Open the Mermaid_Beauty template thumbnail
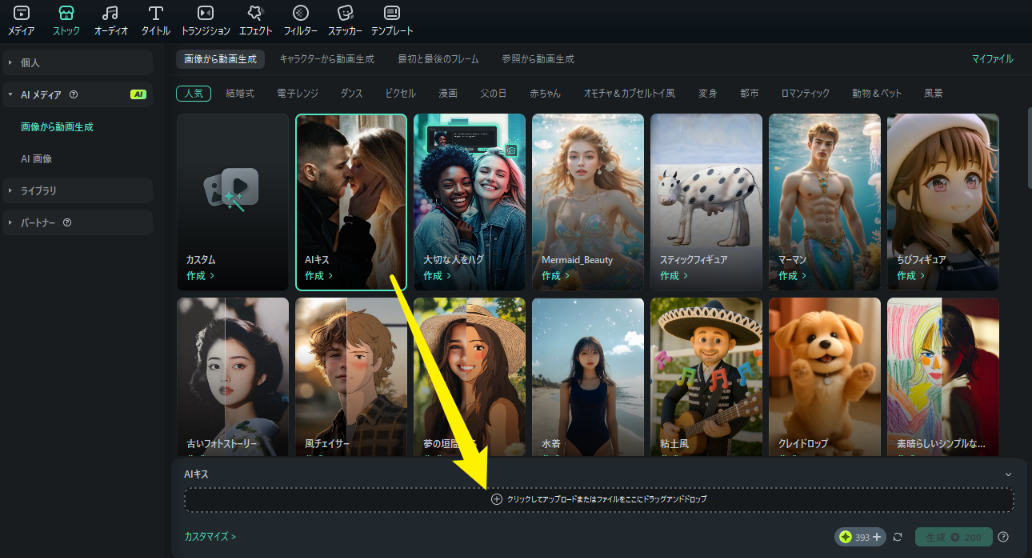This screenshot has height=558, width=1032. 588,202
